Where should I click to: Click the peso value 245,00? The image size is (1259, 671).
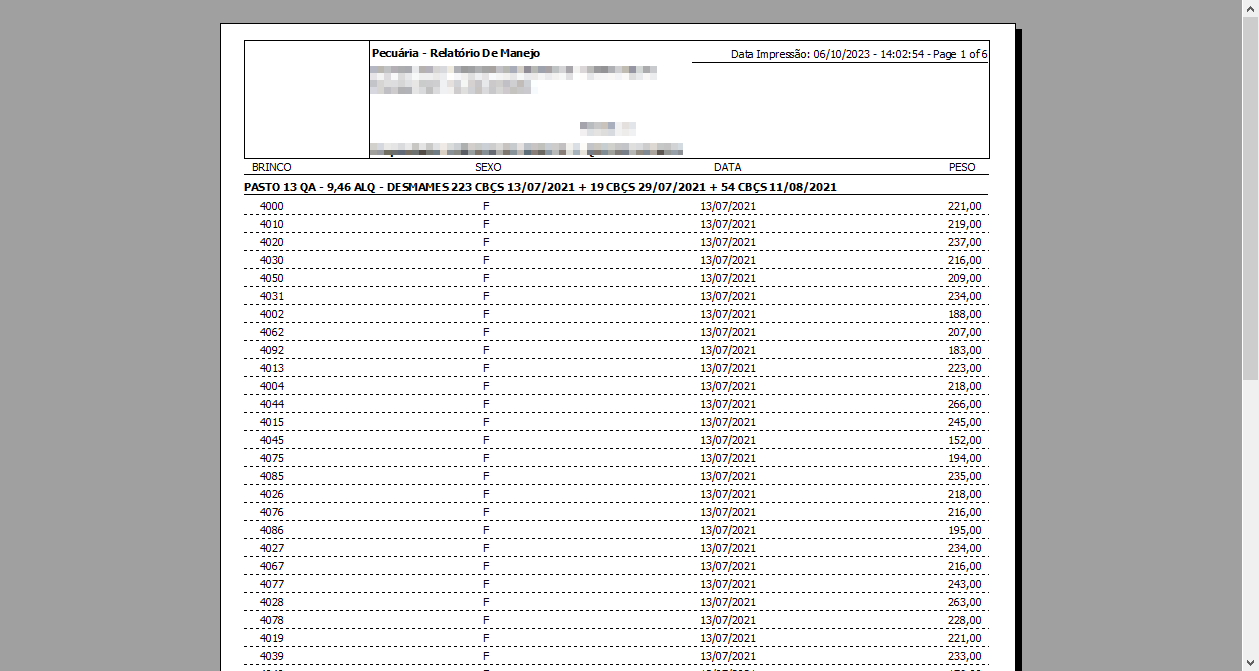(965, 422)
